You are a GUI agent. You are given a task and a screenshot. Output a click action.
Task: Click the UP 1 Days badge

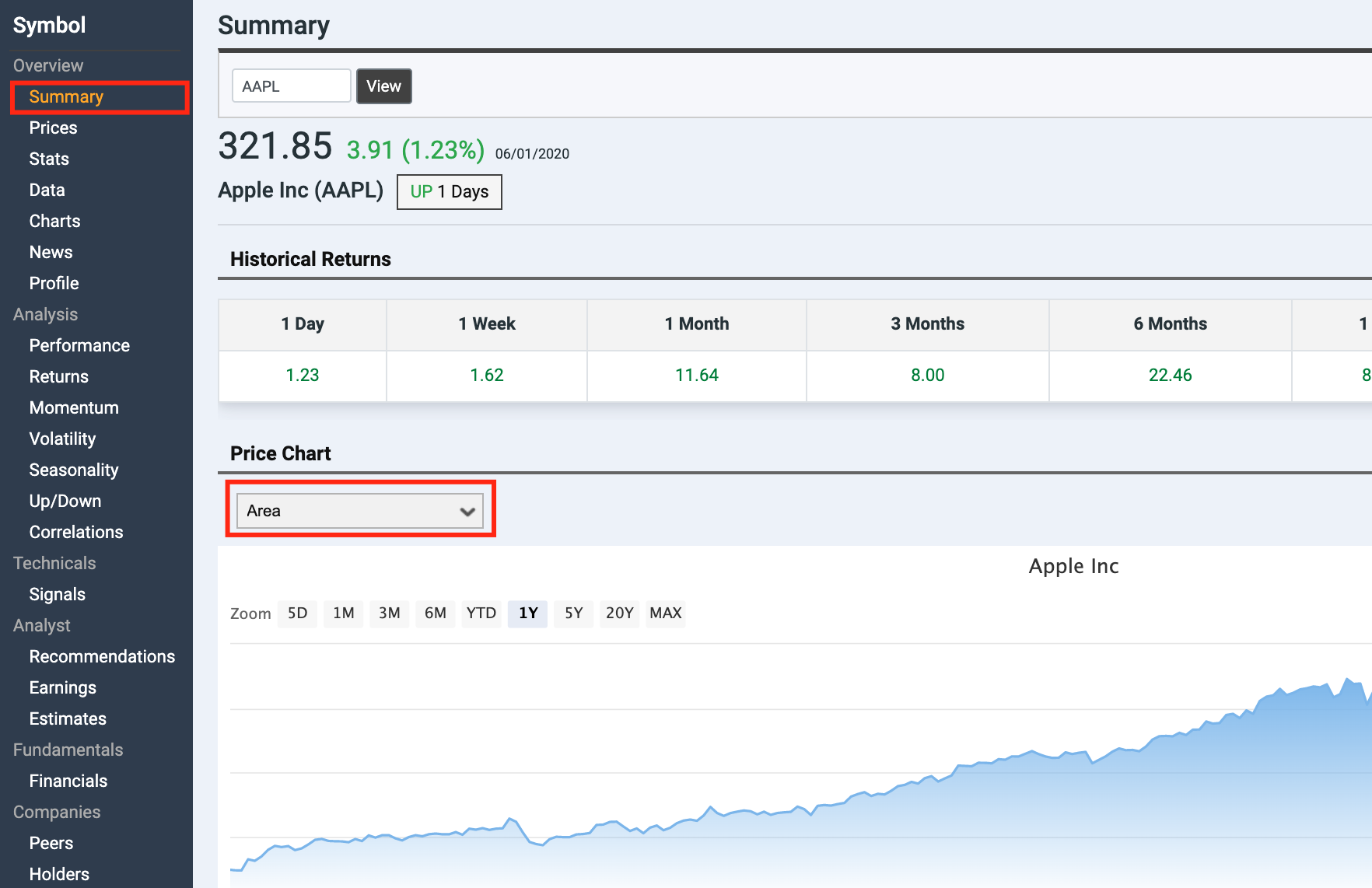click(x=450, y=192)
